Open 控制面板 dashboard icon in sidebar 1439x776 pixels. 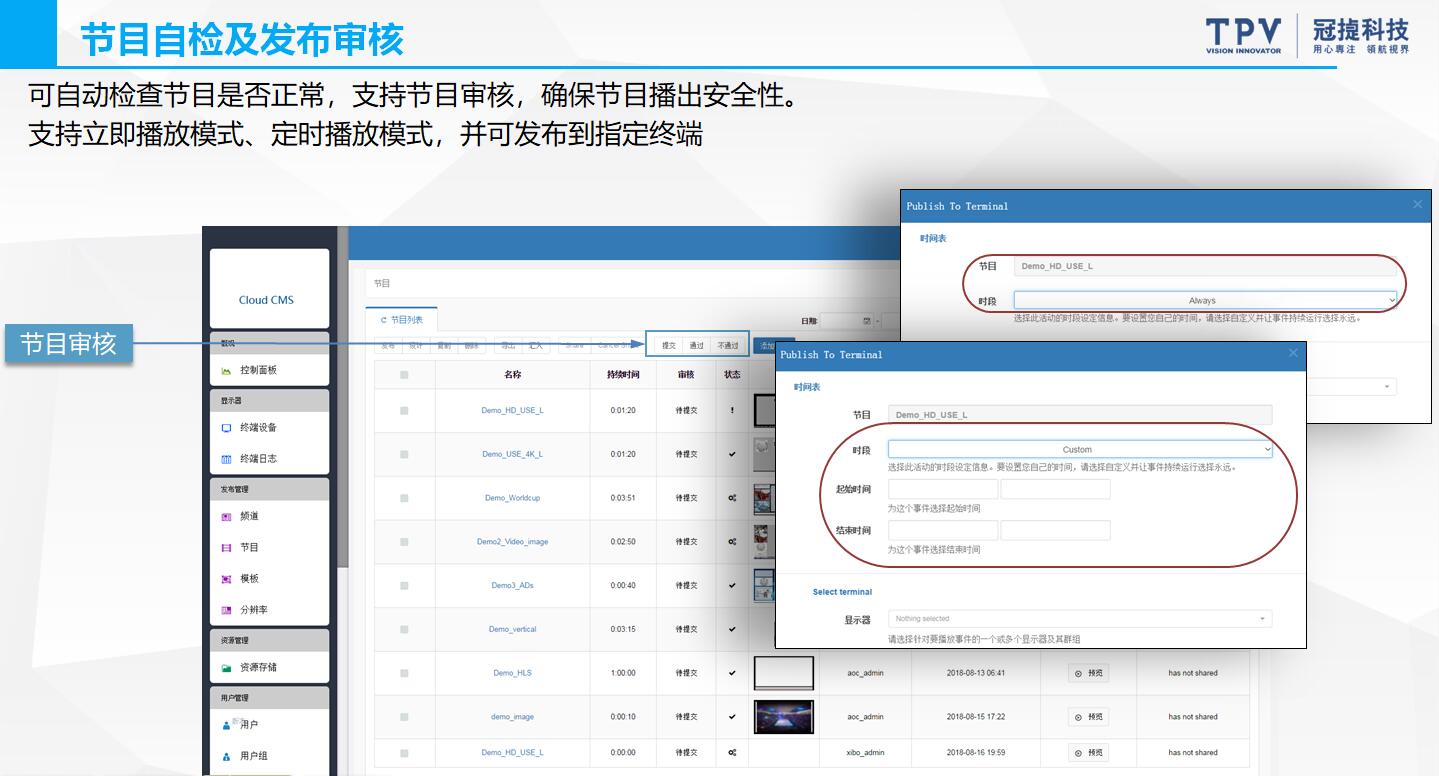(x=226, y=370)
